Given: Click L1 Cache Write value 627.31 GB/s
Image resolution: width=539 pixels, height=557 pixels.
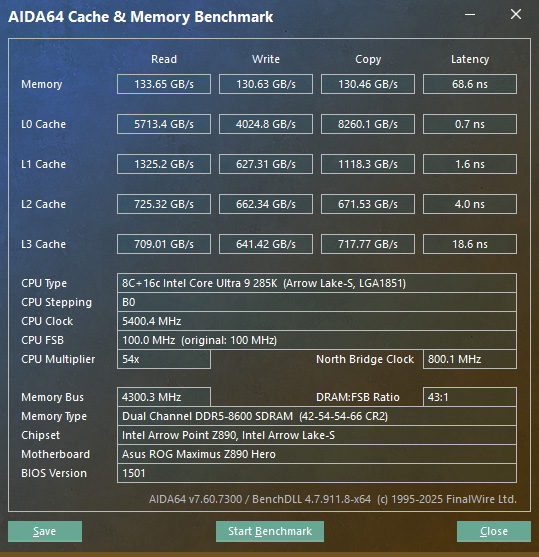Looking at the screenshot, I should click(x=266, y=164).
